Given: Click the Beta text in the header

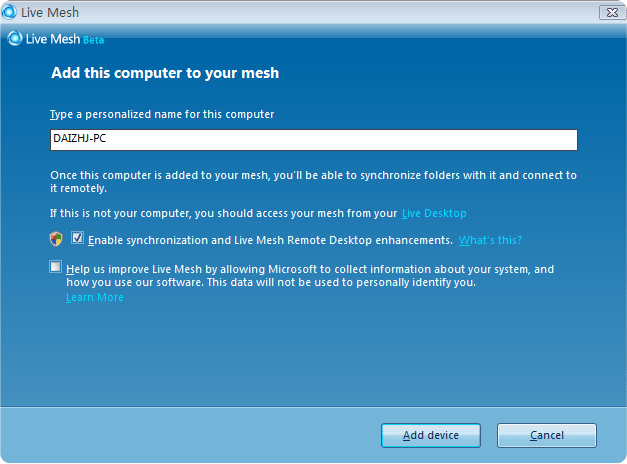Looking at the screenshot, I should (94, 40).
